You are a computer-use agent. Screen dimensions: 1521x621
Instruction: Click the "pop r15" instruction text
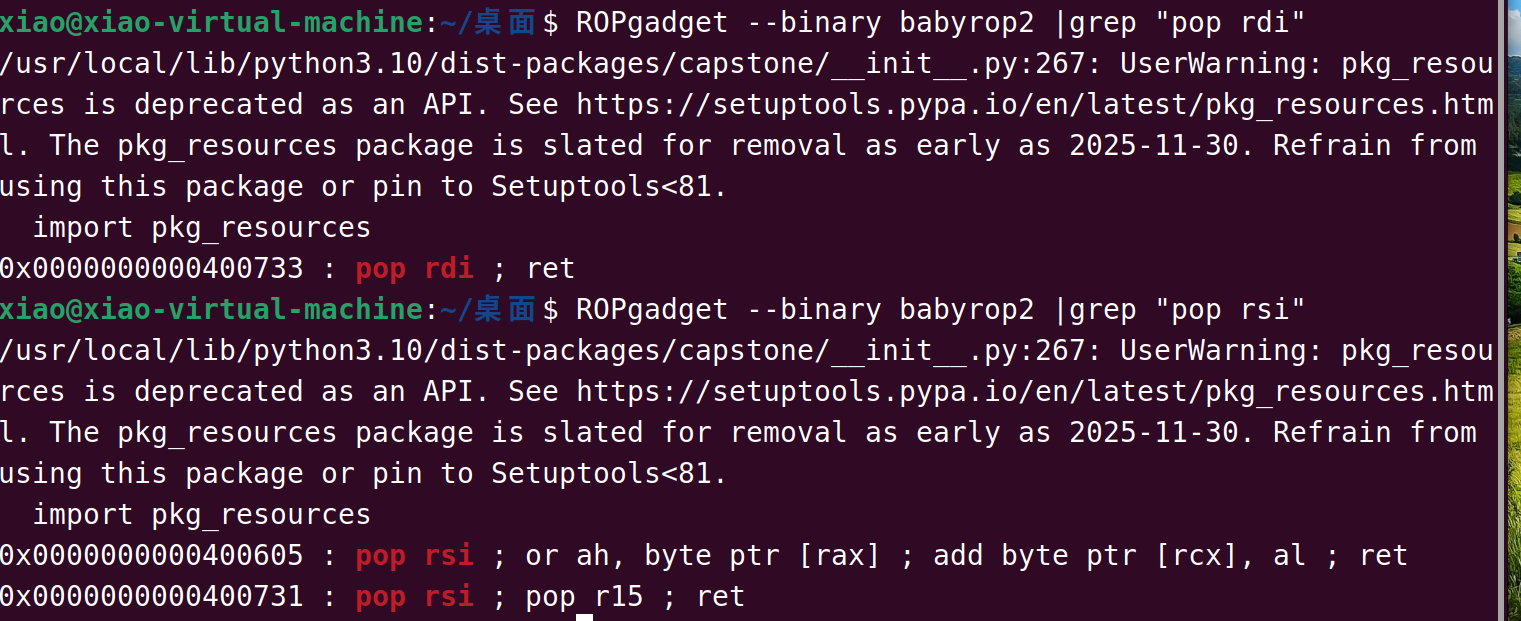584,597
